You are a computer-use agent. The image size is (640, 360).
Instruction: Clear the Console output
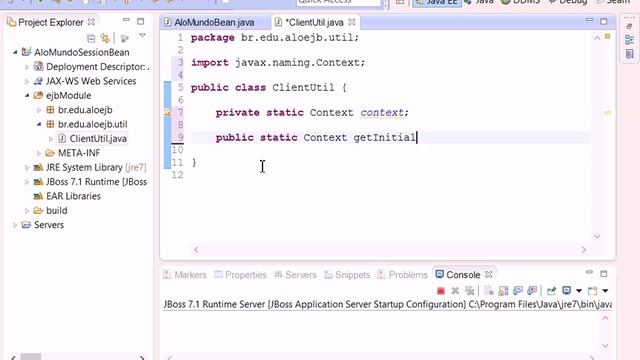[x=489, y=291]
